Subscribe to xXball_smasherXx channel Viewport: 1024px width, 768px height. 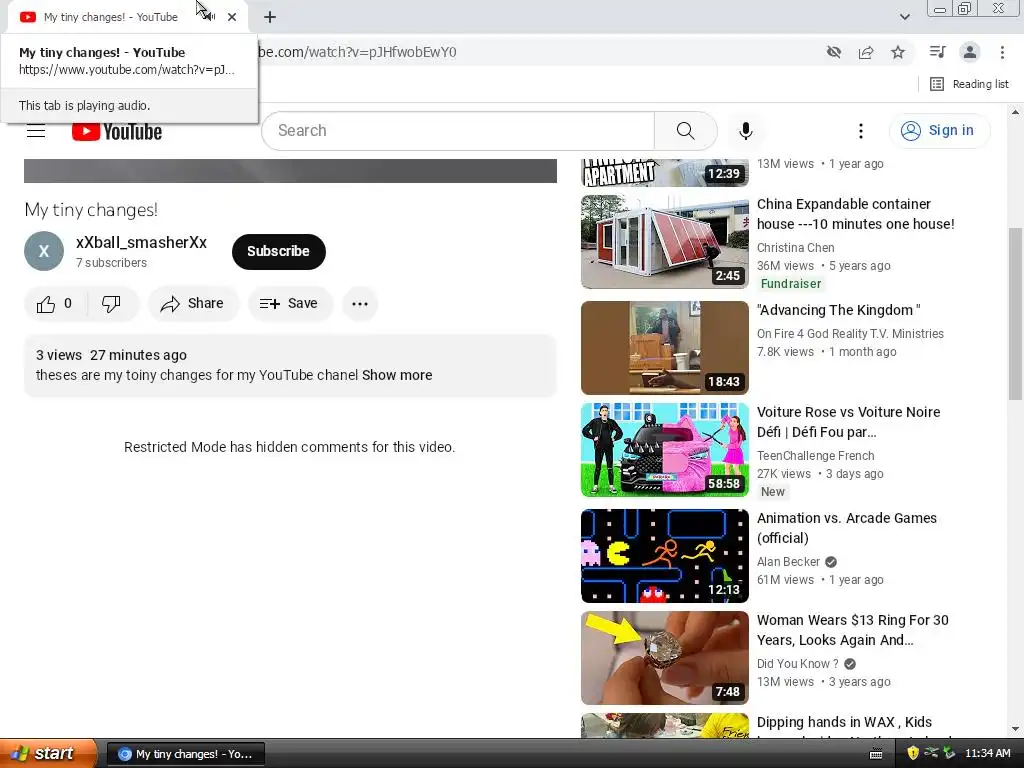[x=279, y=251]
